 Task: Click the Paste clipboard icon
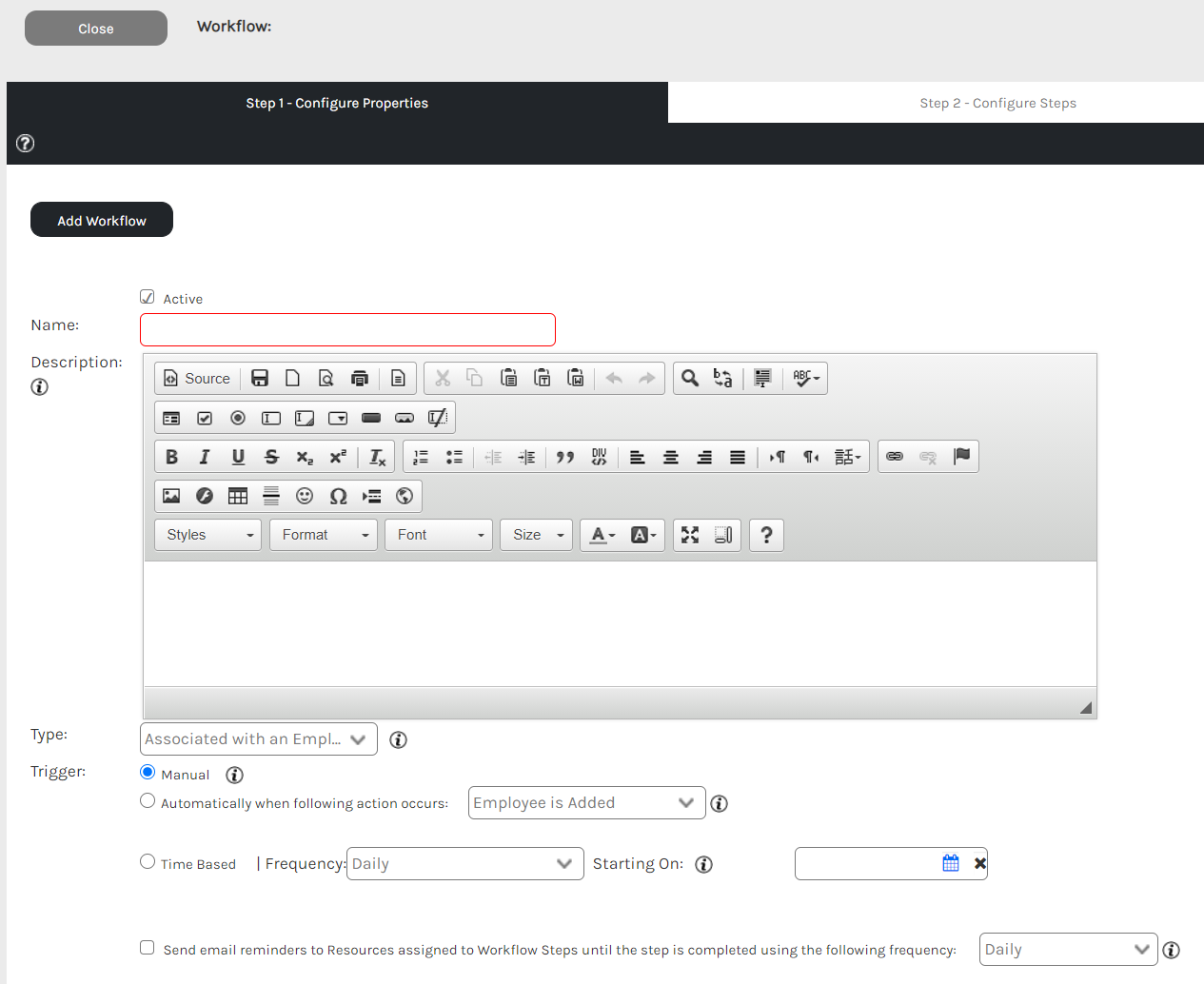coord(509,379)
